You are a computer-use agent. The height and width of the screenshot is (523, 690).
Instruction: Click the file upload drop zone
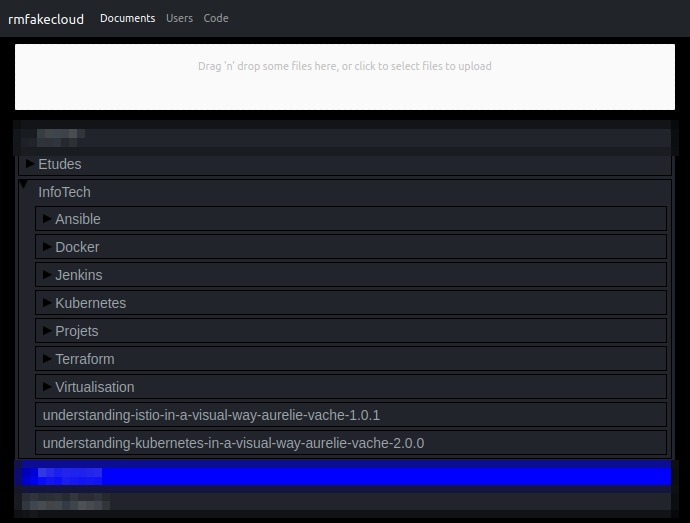(x=345, y=77)
